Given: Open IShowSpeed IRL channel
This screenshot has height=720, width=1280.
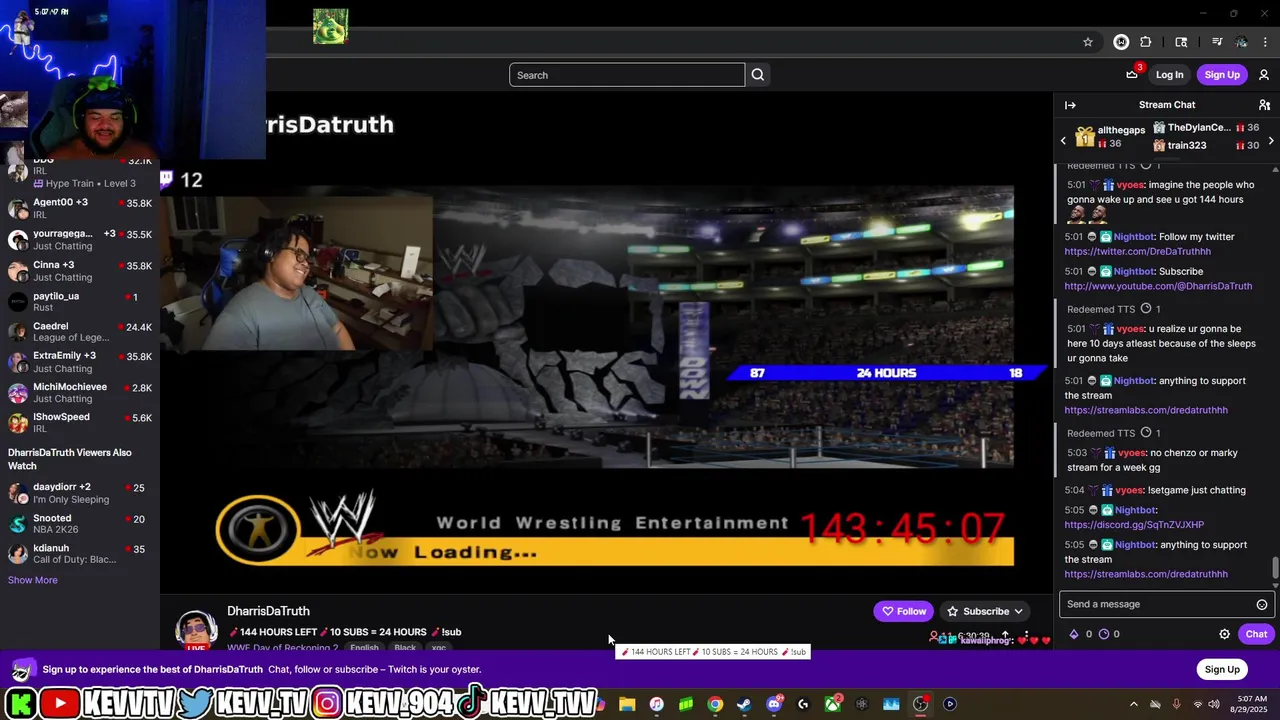Looking at the screenshot, I should 80,422.
